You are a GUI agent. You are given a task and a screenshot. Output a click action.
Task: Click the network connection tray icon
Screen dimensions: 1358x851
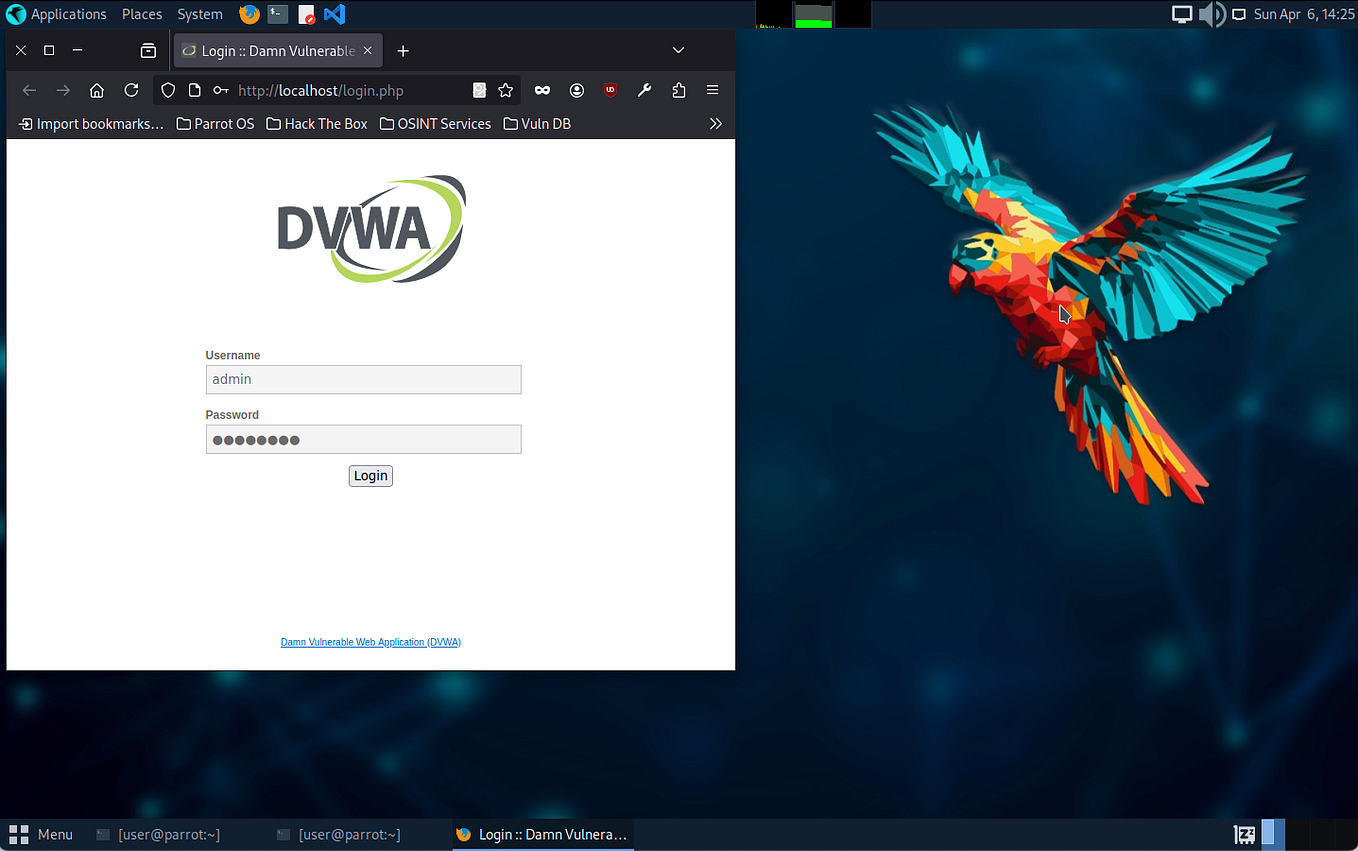pyautogui.click(x=1239, y=15)
